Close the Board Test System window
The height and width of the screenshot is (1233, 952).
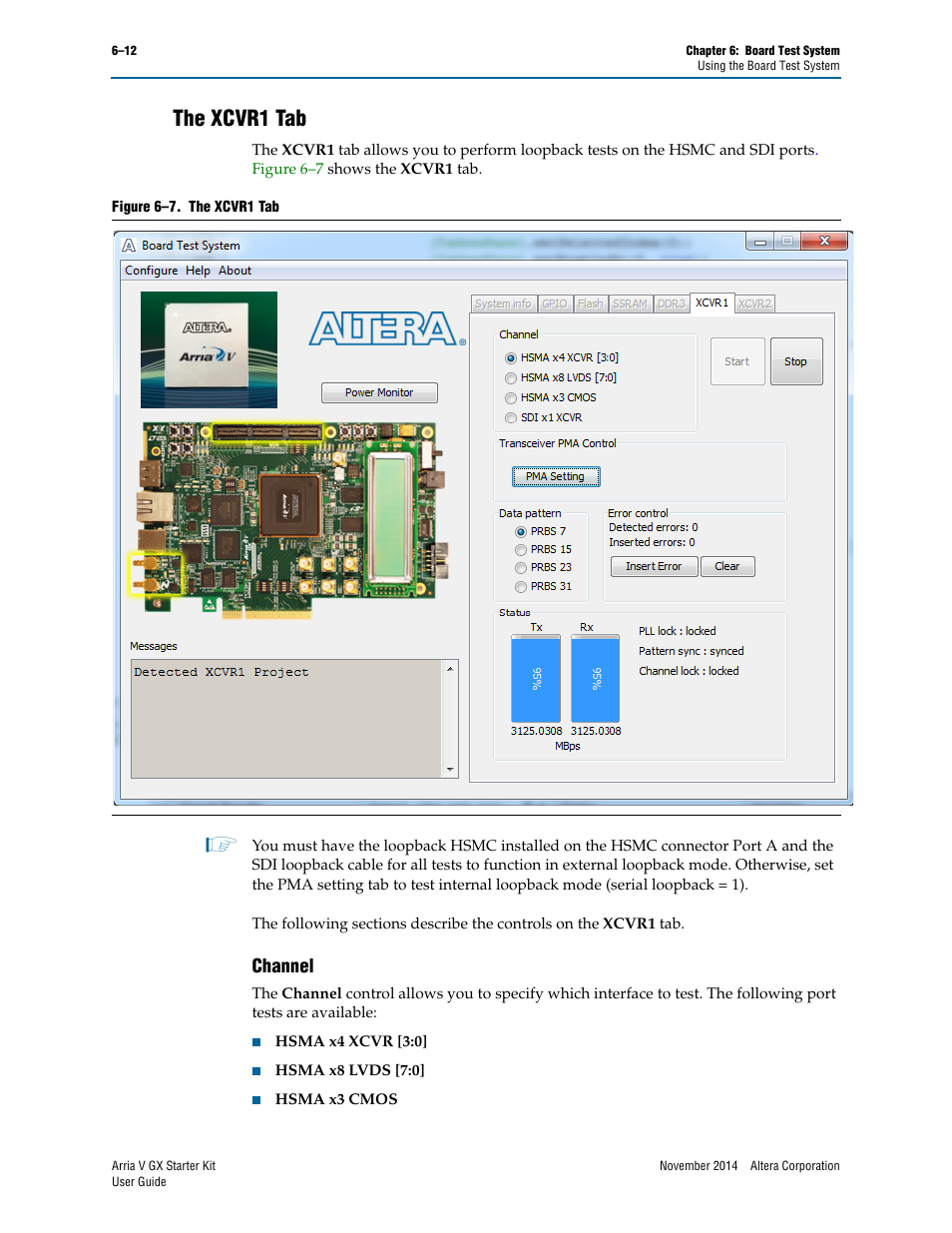tap(824, 241)
